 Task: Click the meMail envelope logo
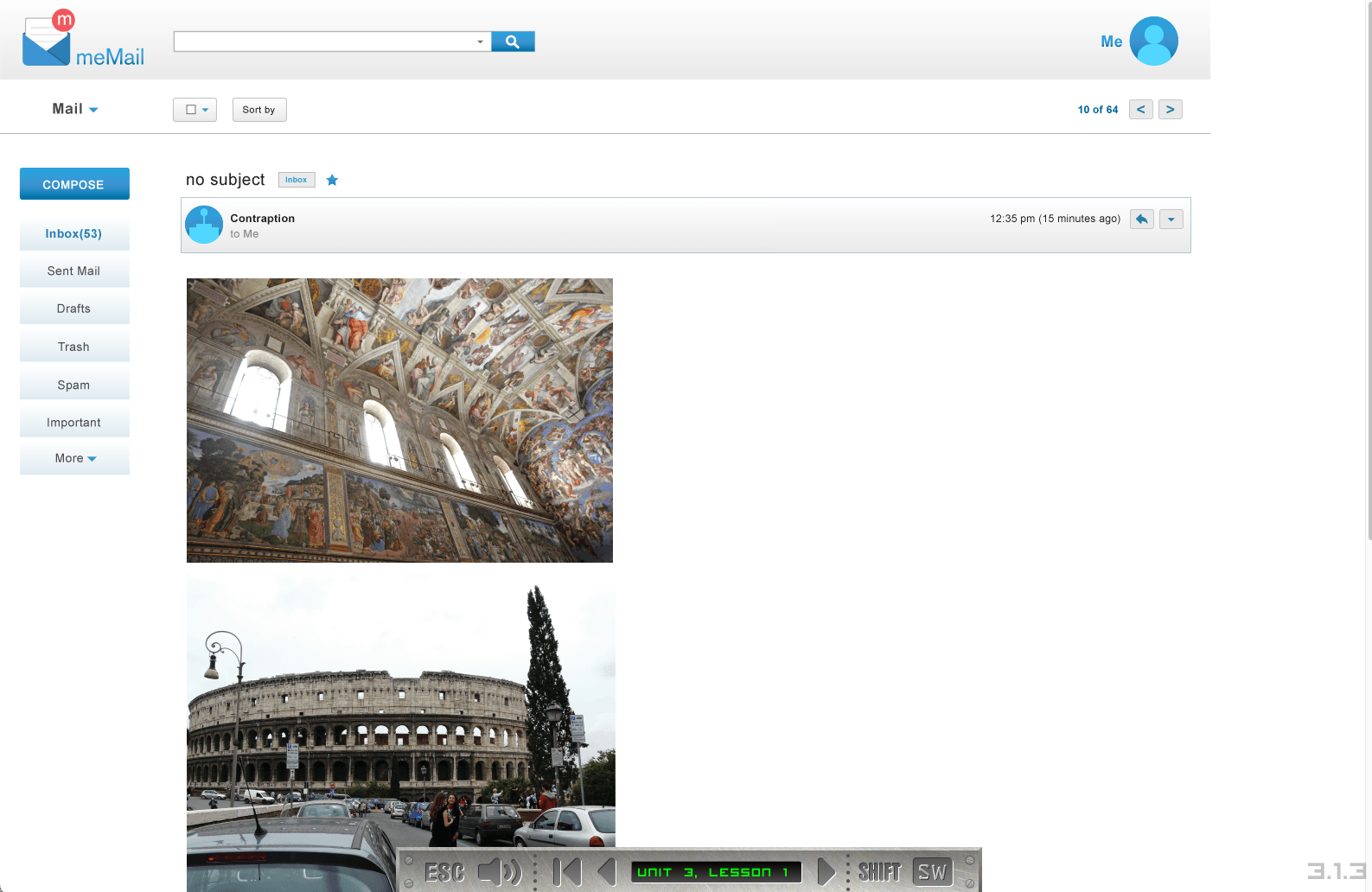(83, 39)
